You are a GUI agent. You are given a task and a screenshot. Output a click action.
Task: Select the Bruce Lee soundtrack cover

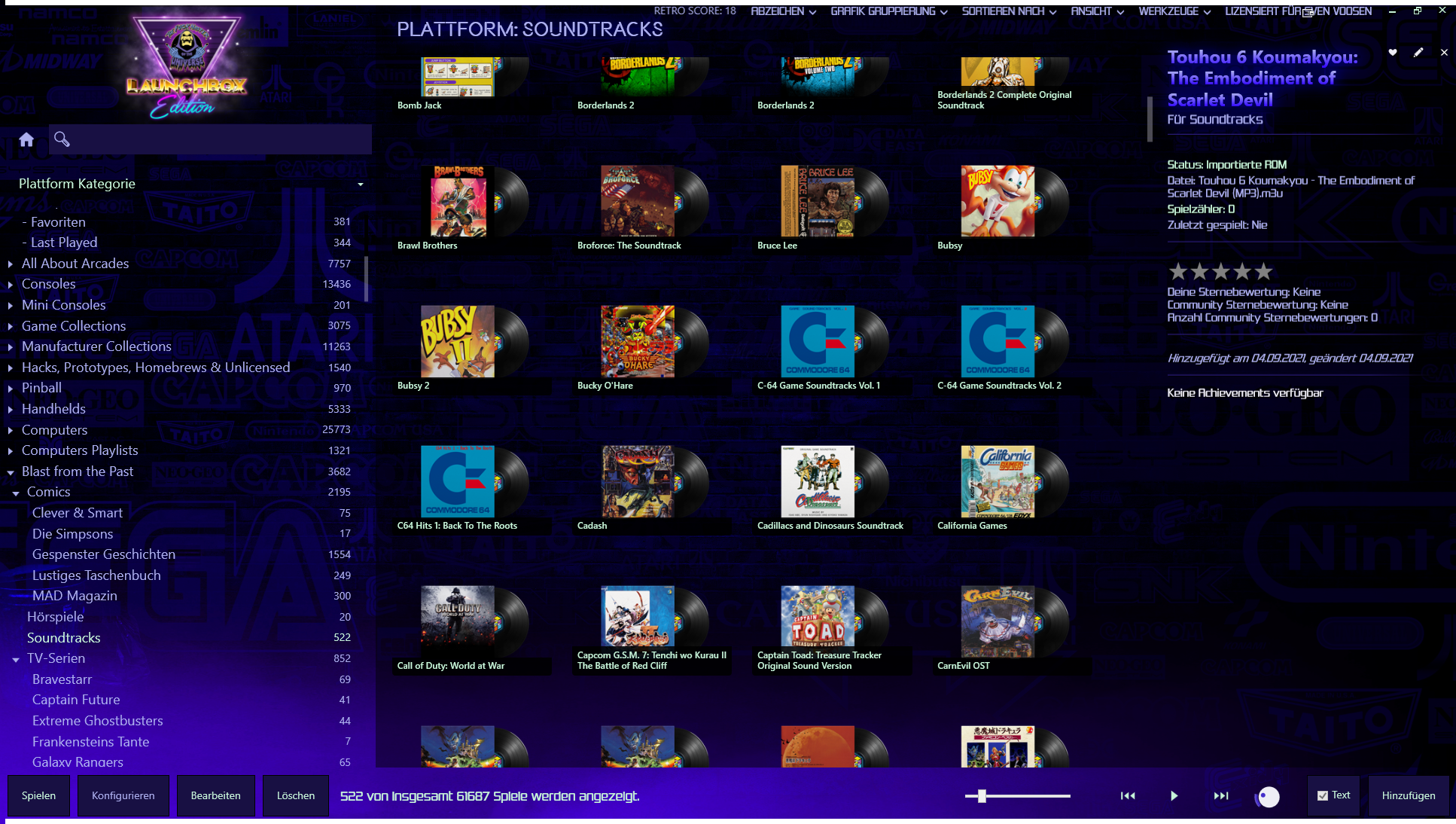coord(818,201)
